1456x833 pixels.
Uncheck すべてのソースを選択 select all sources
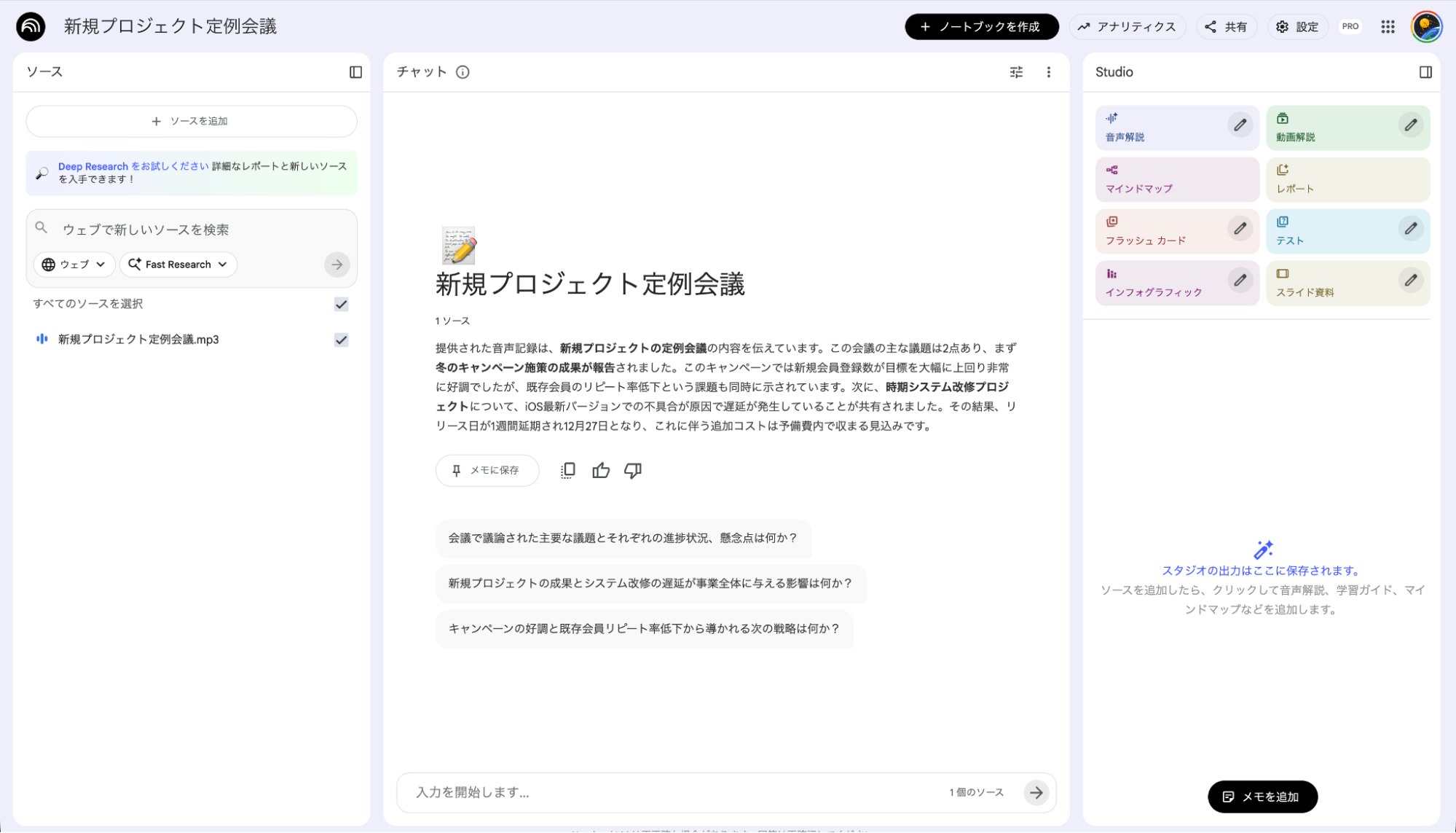(x=340, y=305)
